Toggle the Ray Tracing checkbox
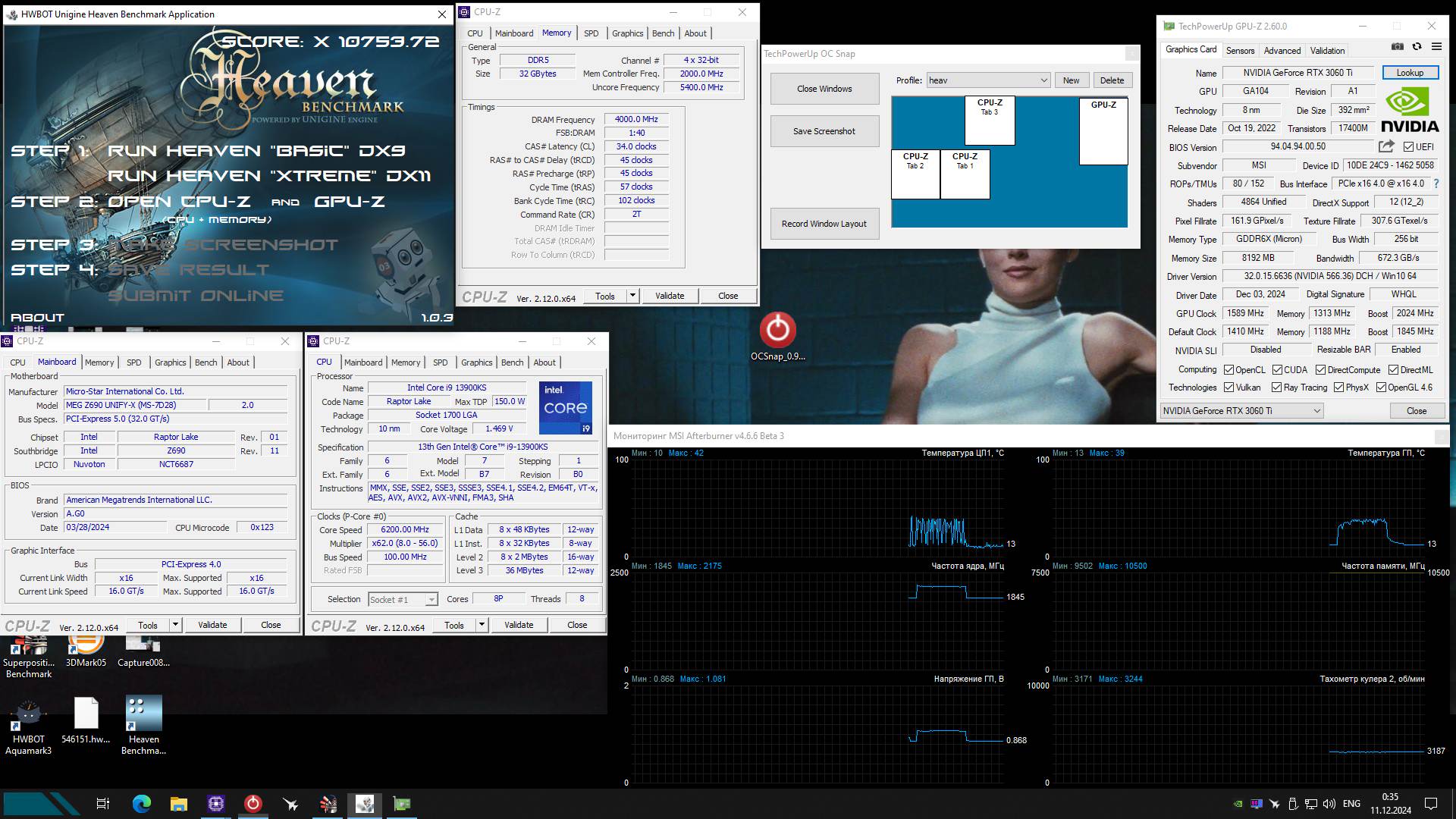Image resolution: width=1456 pixels, height=819 pixels. pos(1277,388)
